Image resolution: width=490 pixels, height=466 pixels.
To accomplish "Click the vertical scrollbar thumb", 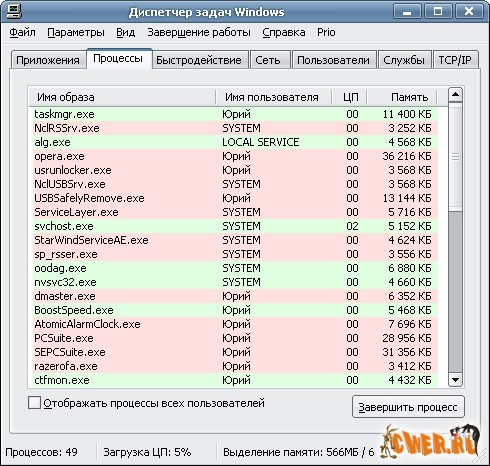I will coord(455,157).
